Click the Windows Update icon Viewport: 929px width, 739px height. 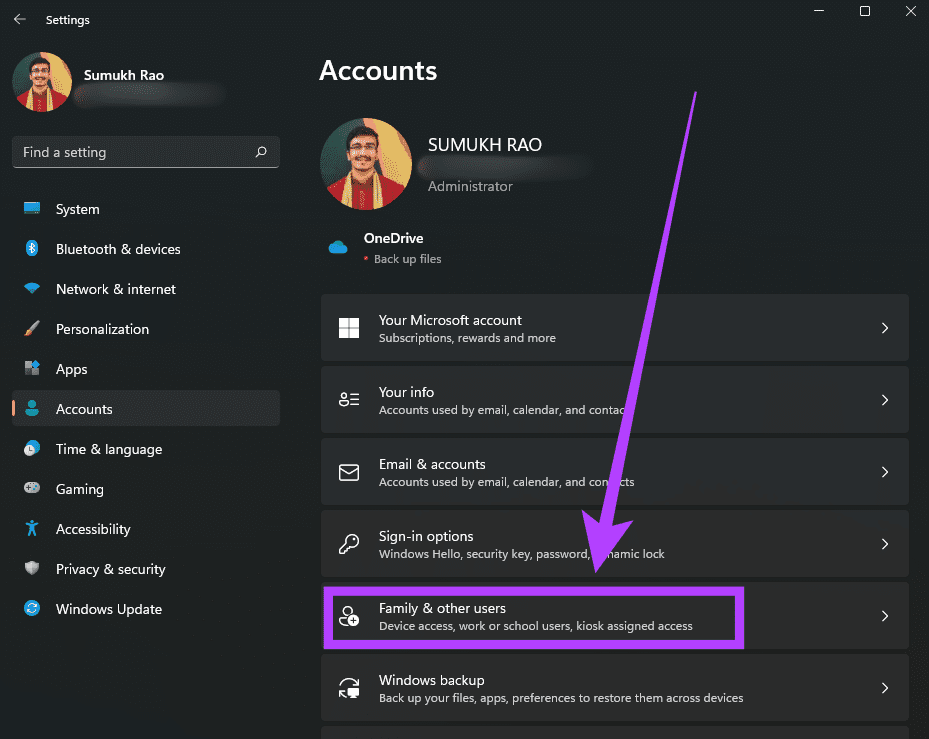pos(30,609)
